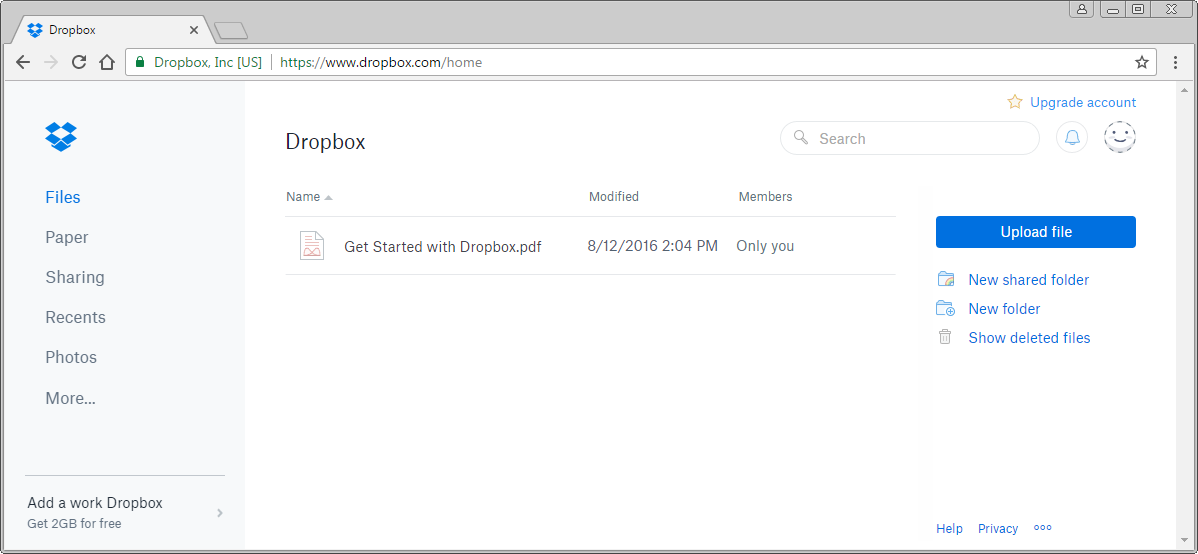Sort by Name column arrow
1198x554 pixels.
click(x=329, y=197)
